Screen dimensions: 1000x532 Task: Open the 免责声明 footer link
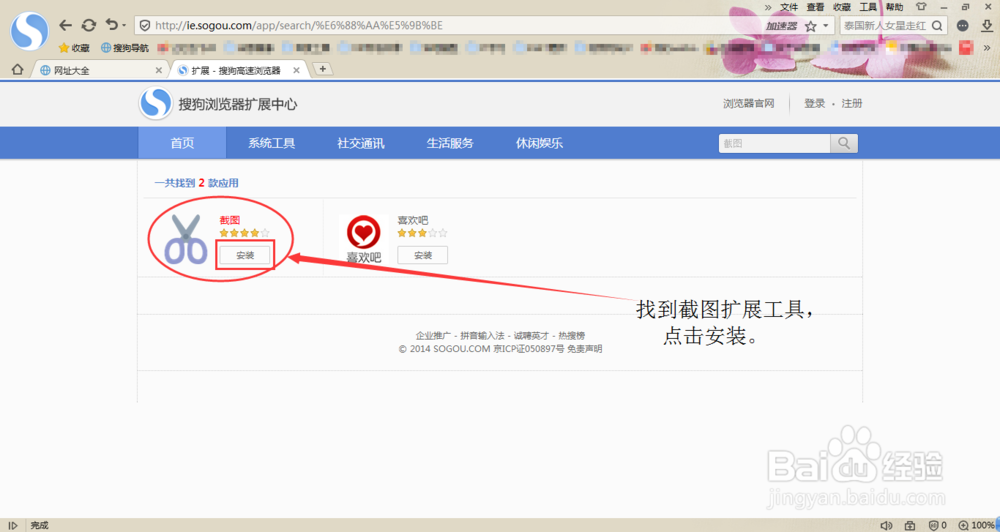[584, 349]
